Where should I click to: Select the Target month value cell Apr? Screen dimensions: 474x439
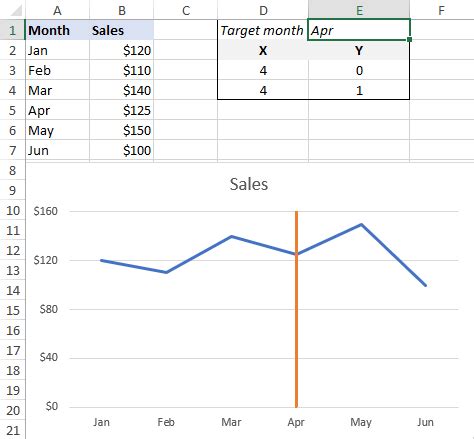click(x=359, y=30)
